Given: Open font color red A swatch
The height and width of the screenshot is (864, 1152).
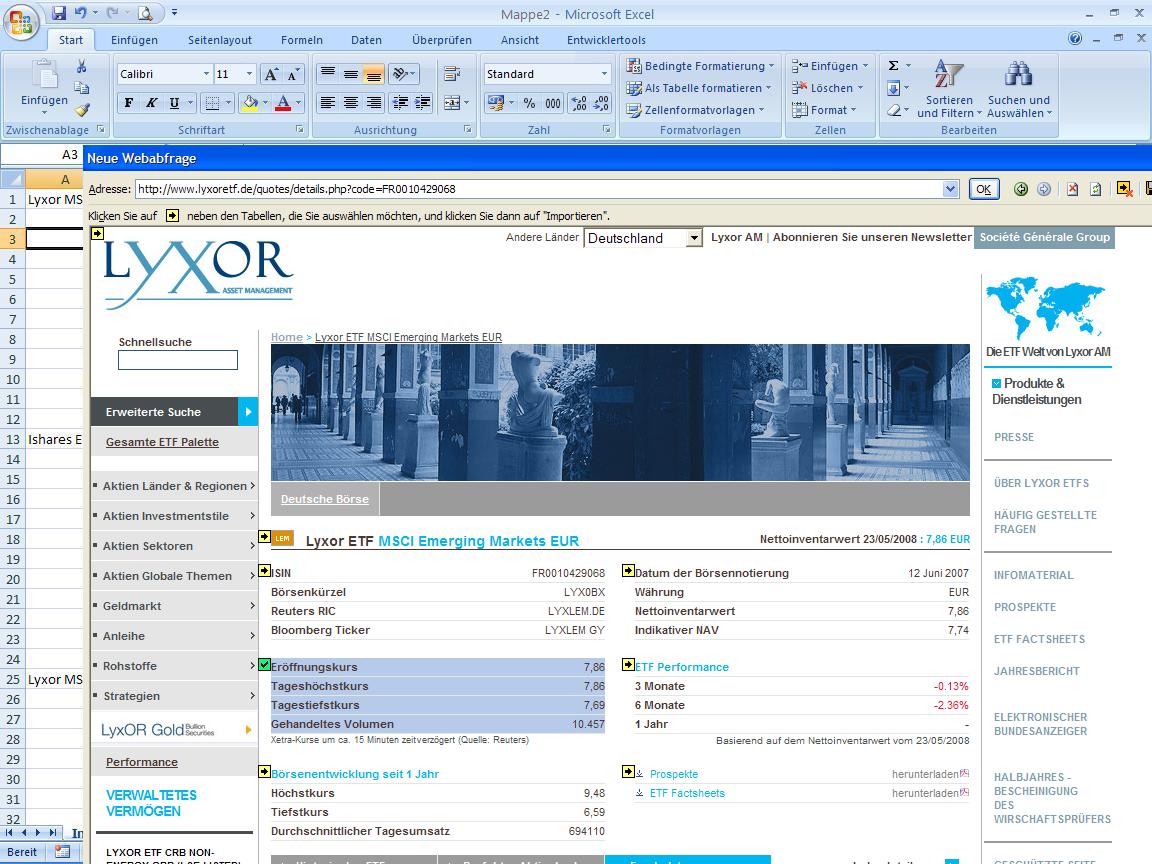Looking at the screenshot, I should pos(283,103).
